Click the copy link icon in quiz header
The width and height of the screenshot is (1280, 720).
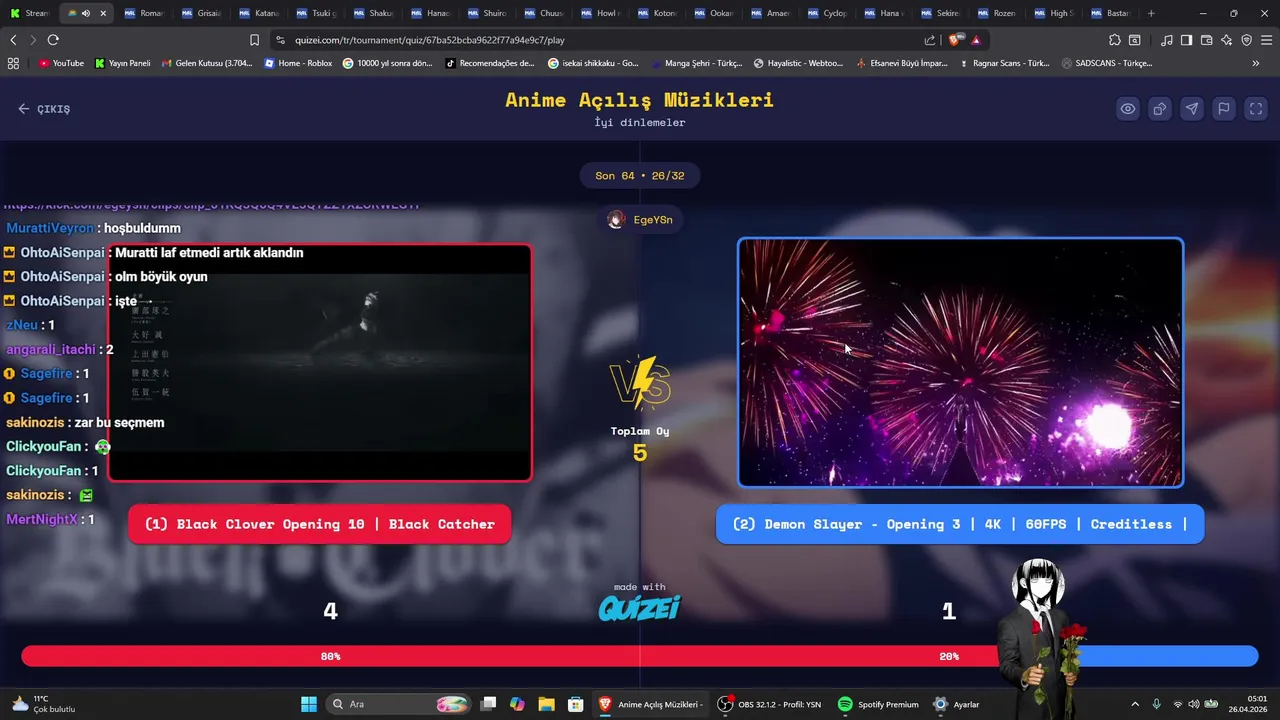[1159, 109]
